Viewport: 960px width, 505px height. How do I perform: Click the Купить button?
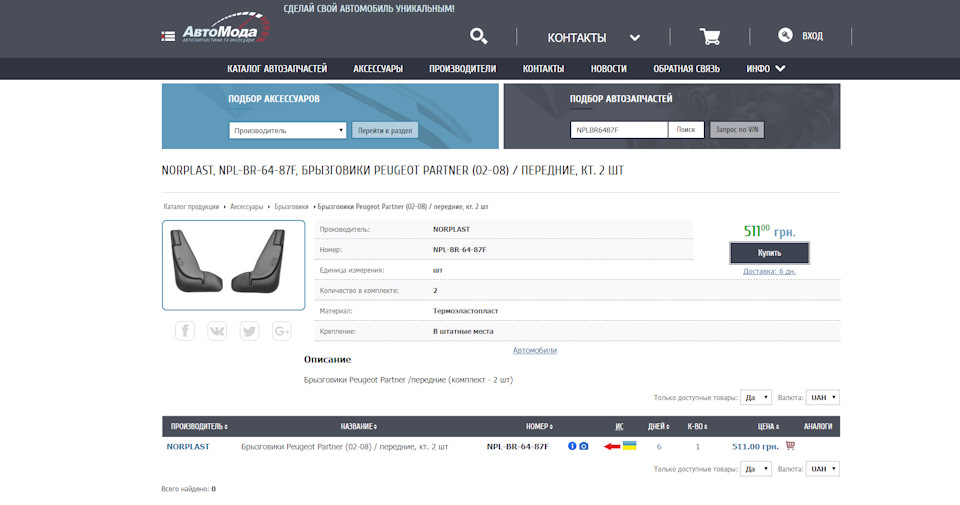coord(770,253)
